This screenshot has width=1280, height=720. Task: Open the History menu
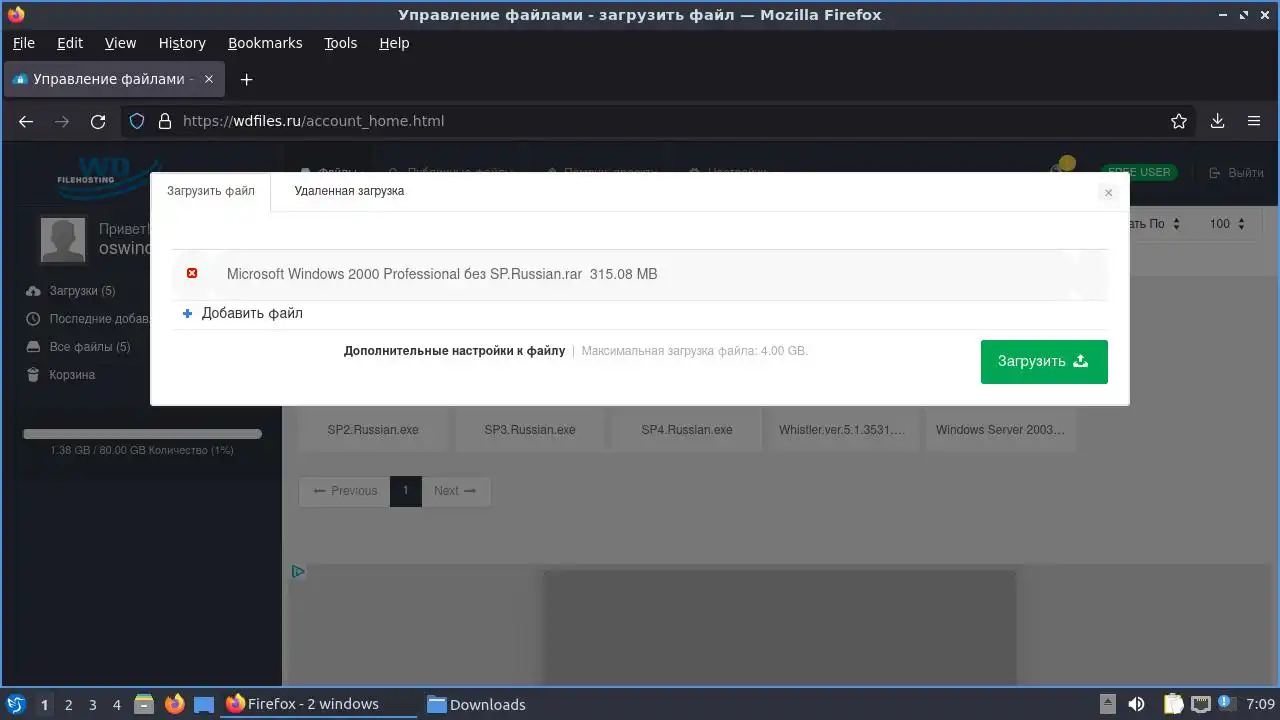[182, 43]
